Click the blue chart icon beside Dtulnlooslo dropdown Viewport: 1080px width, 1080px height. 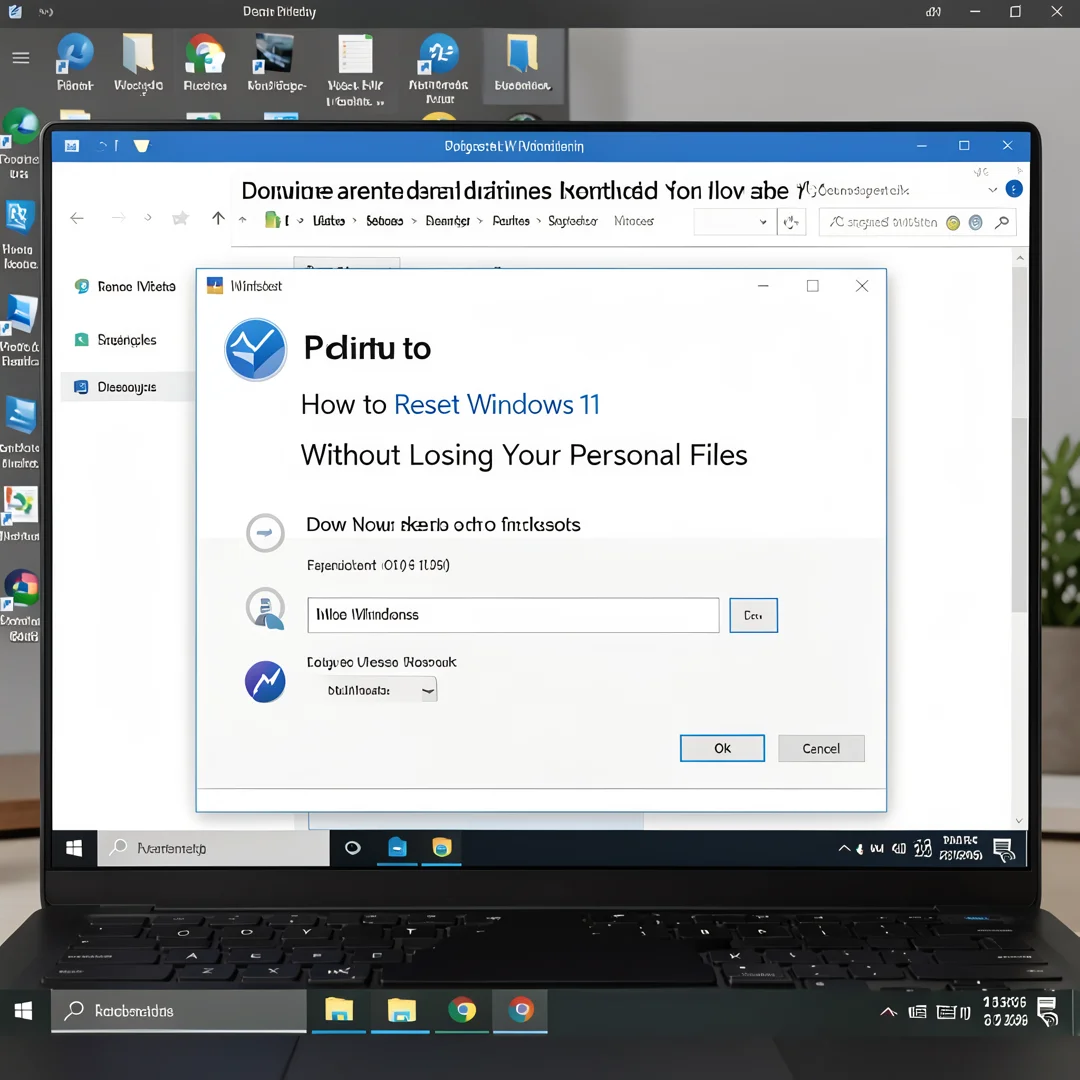click(265, 681)
